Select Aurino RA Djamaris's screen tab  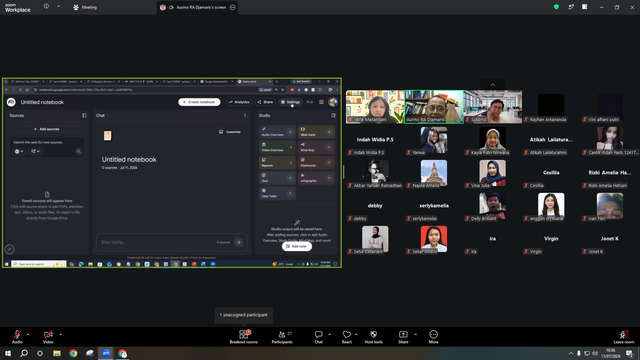tap(197, 7)
